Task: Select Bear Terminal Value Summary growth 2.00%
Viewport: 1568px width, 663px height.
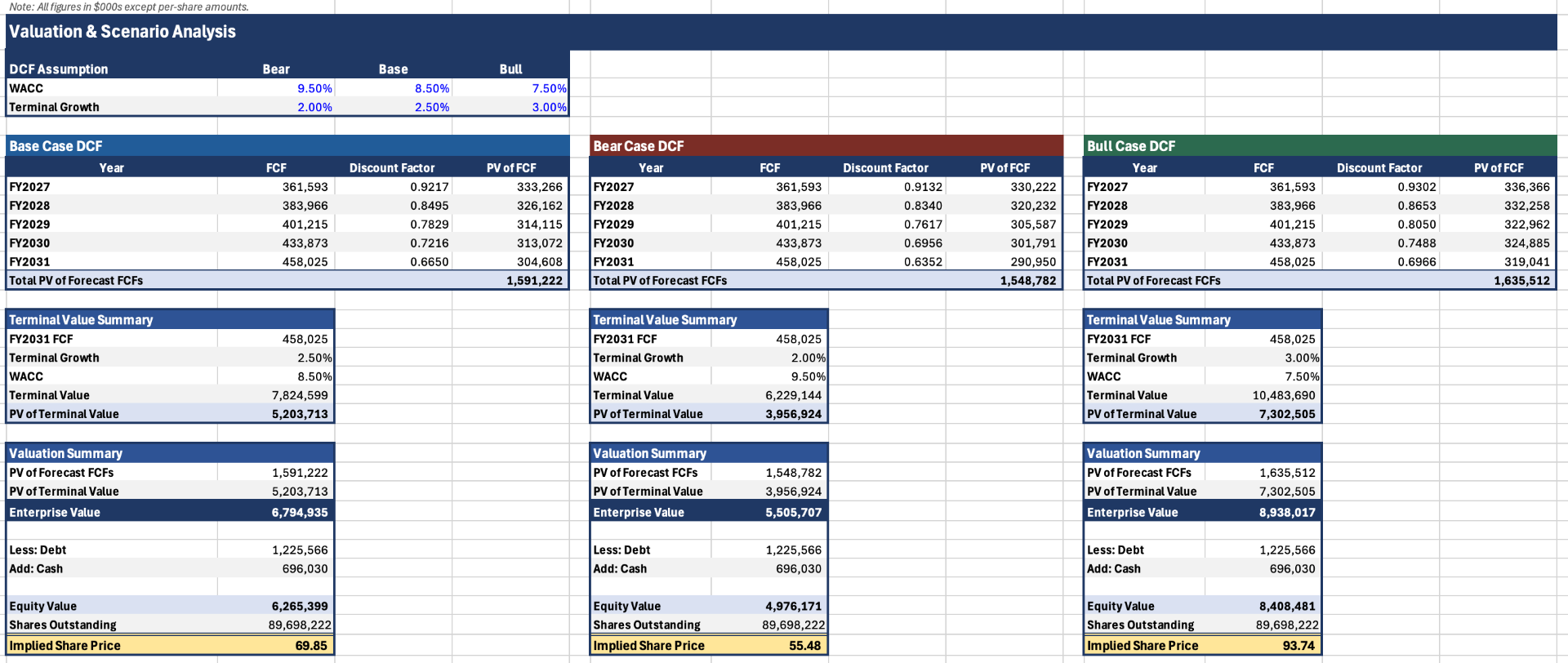Action: tap(808, 358)
